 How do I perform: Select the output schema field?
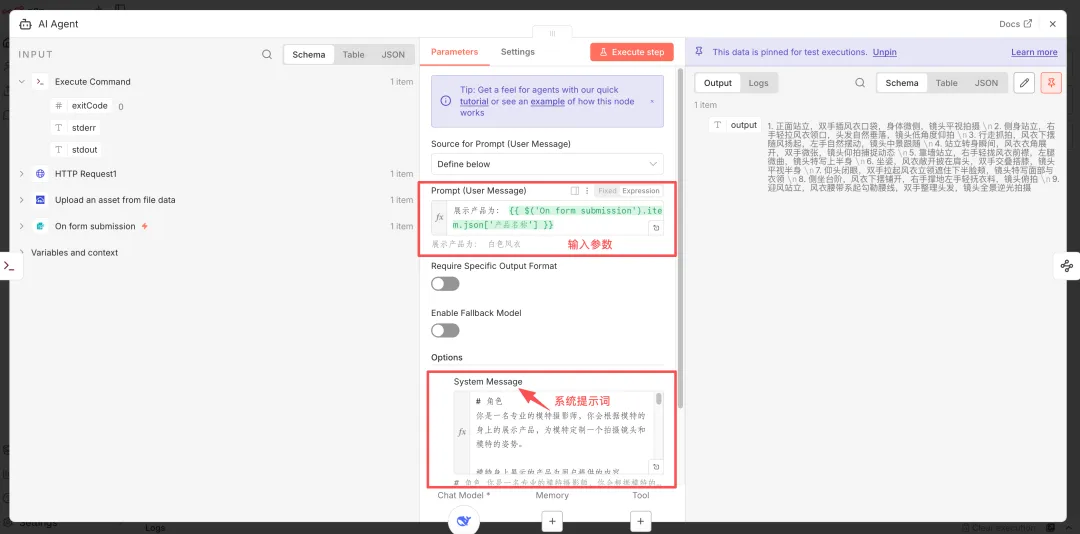point(736,125)
